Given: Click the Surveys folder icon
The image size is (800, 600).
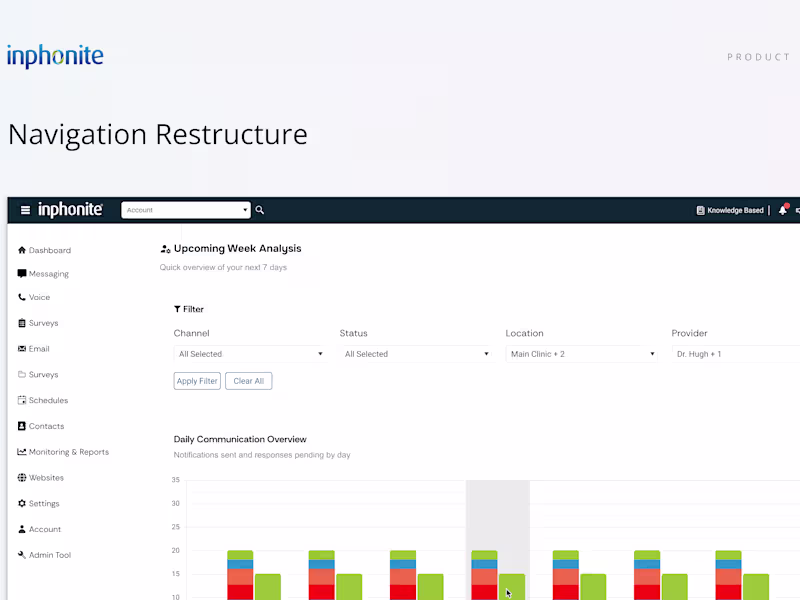Looking at the screenshot, I should [x=21, y=374].
